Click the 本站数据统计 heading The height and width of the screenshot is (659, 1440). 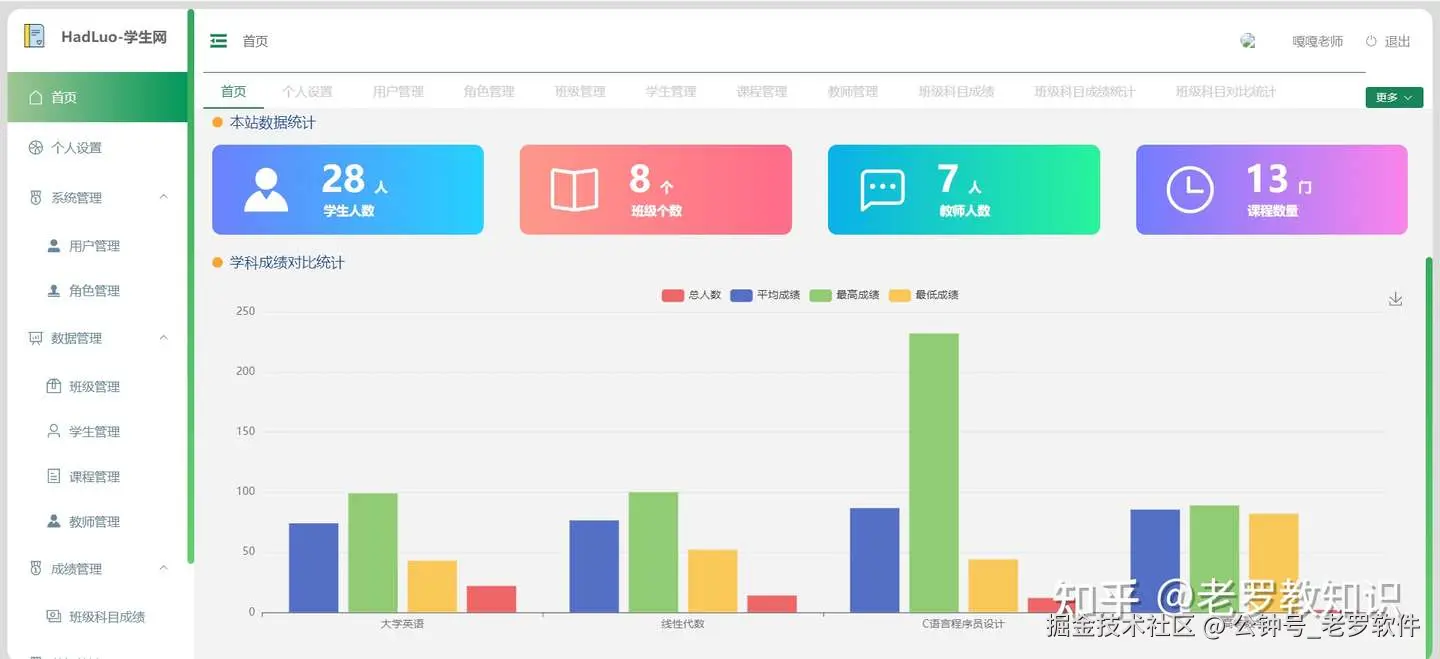[273, 123]
